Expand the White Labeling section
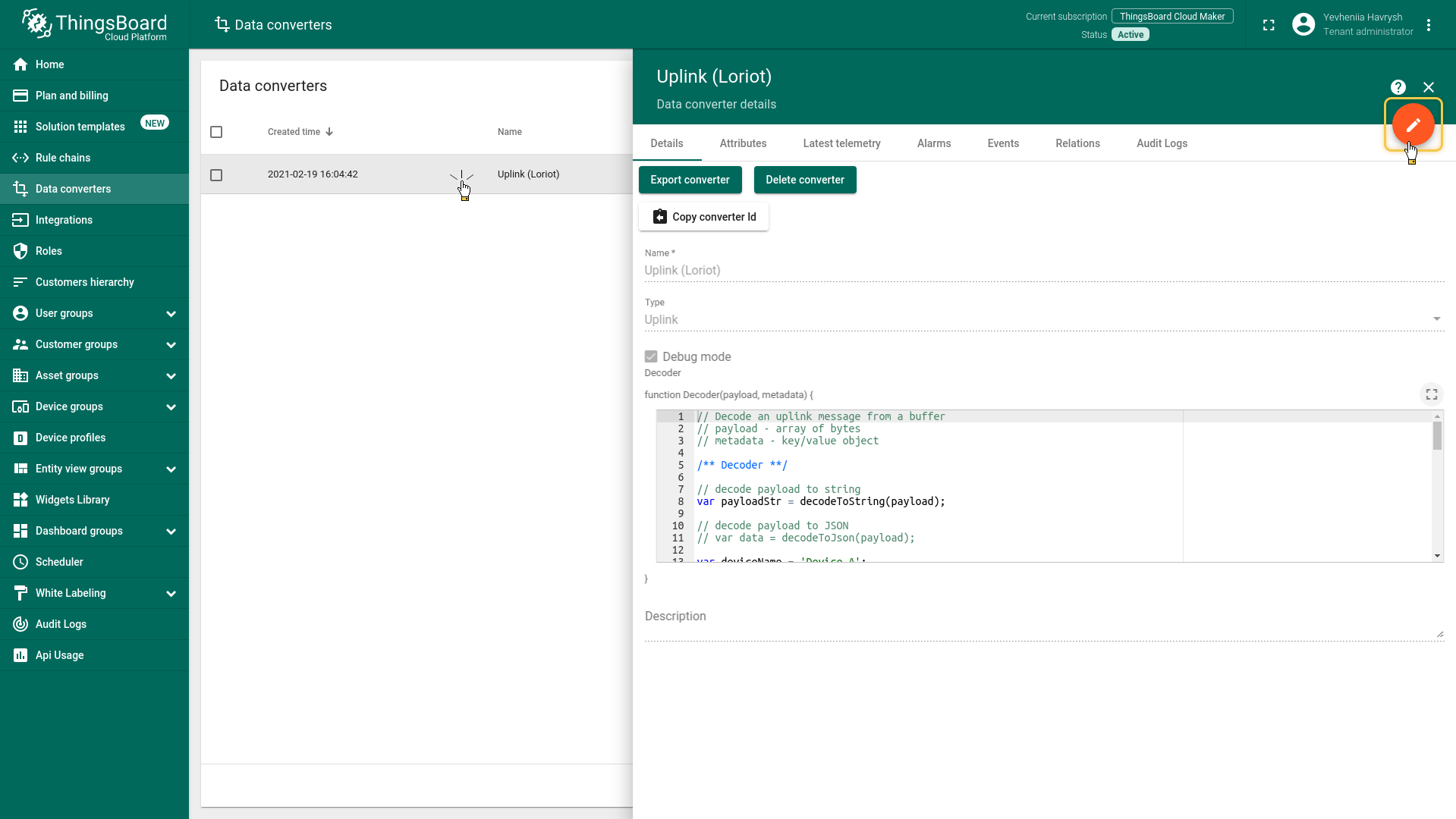1456x819 pixels. tap(171, 594)
